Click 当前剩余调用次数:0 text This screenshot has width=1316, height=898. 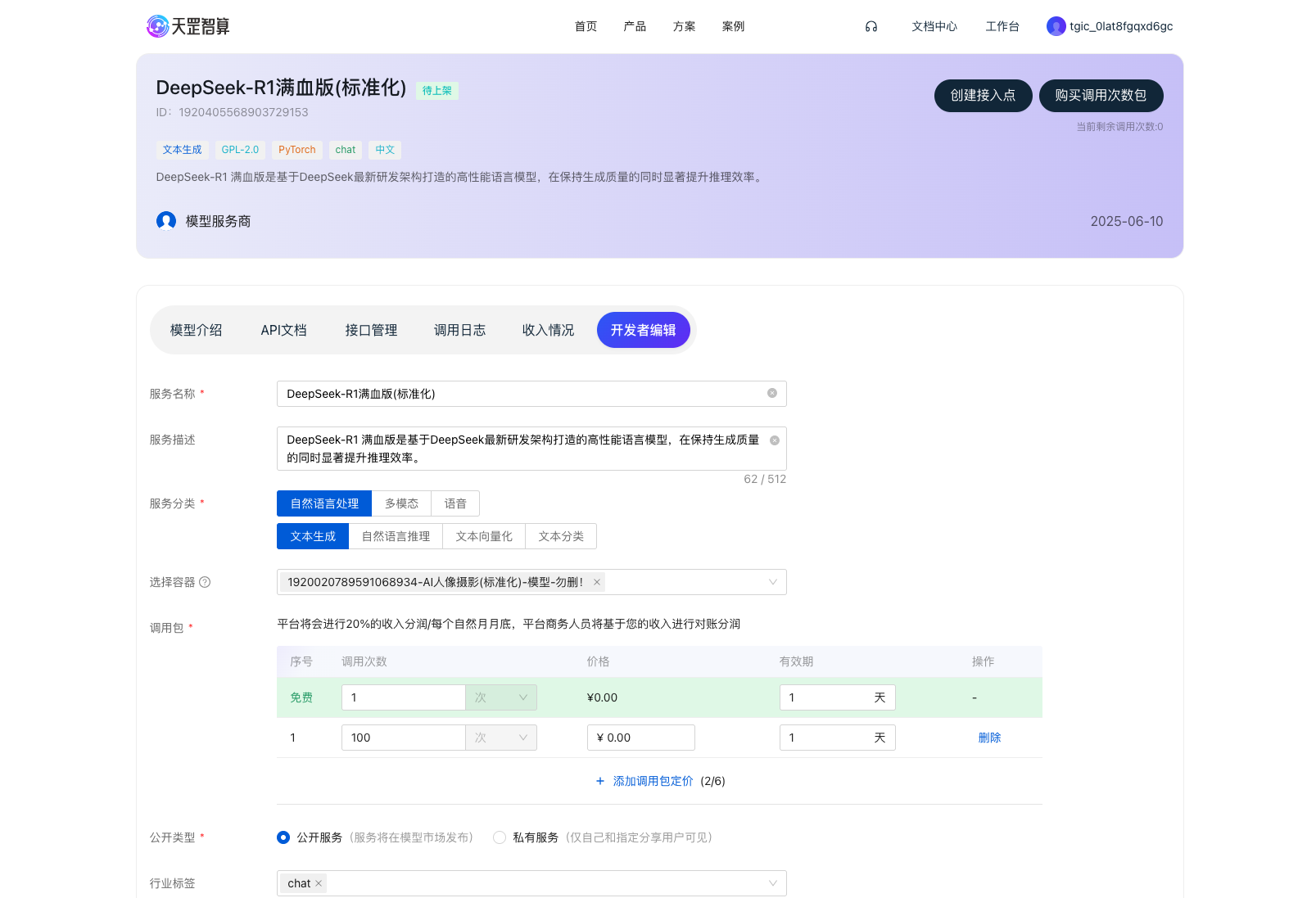point(1119,127)
